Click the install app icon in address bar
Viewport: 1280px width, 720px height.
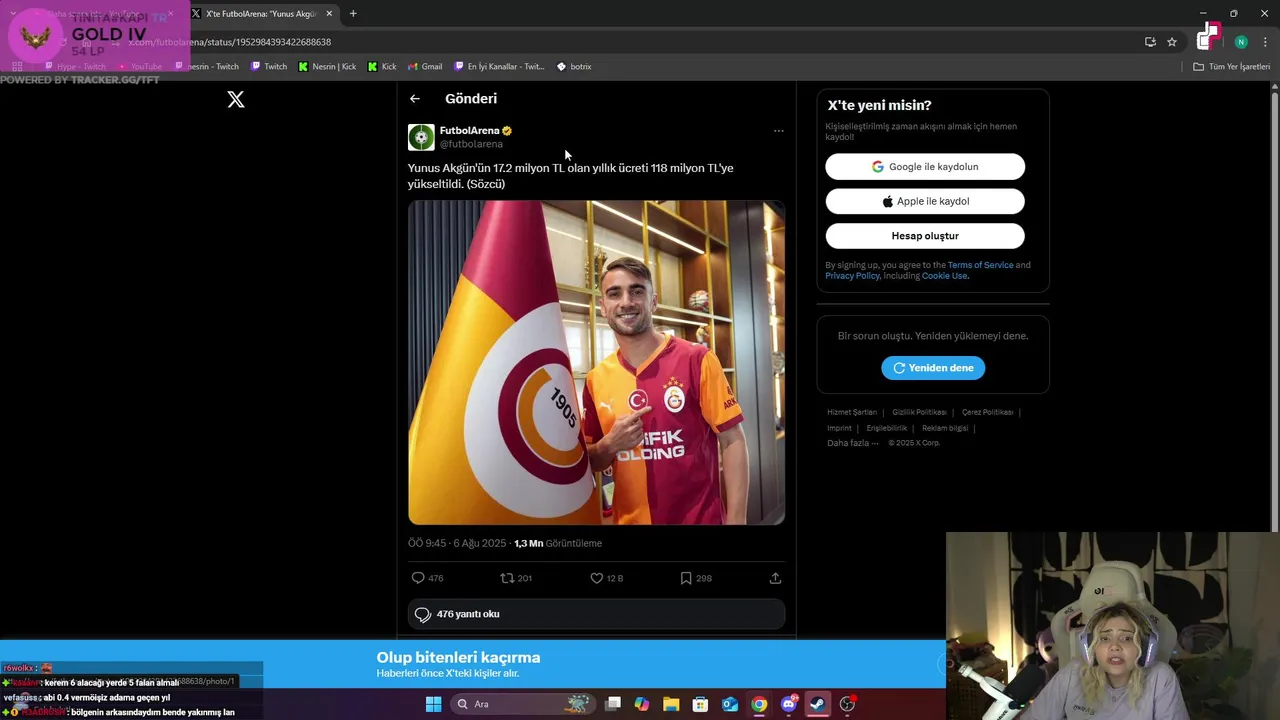(1150, 42)
